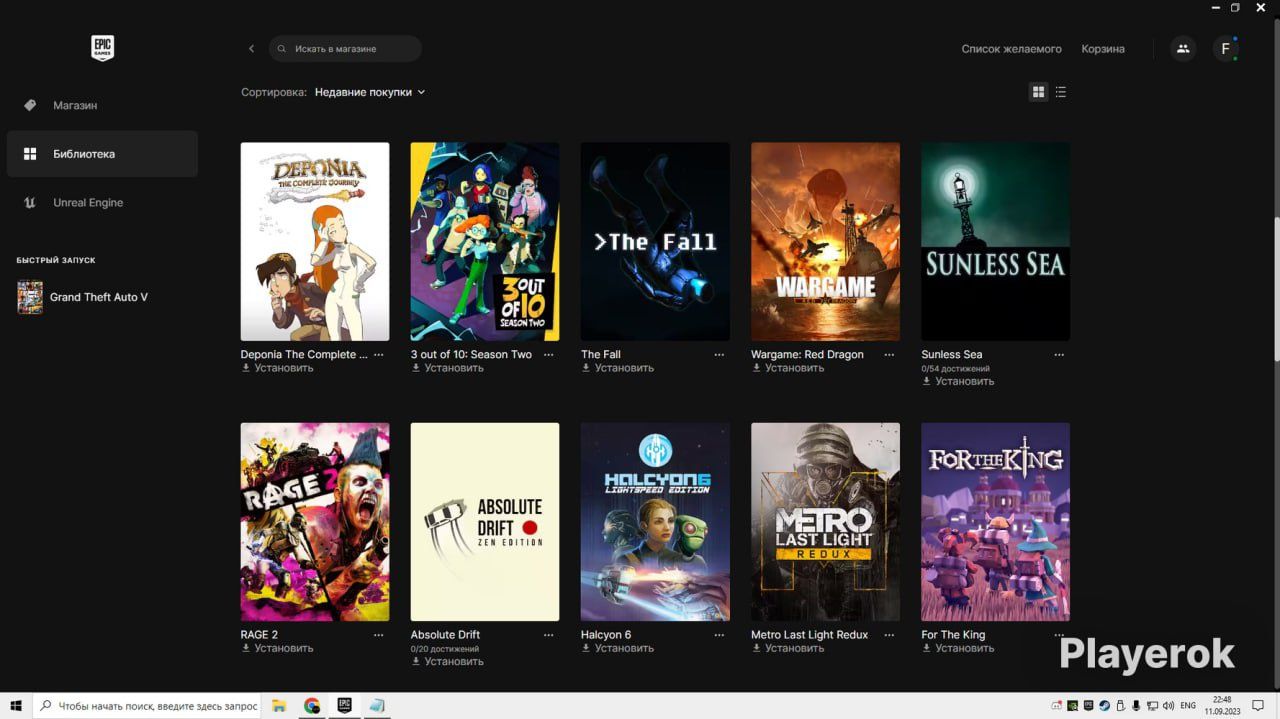Install The Fall
Image resolution: width=1280 pixels, height=719 pixels.
pos(617,368)
